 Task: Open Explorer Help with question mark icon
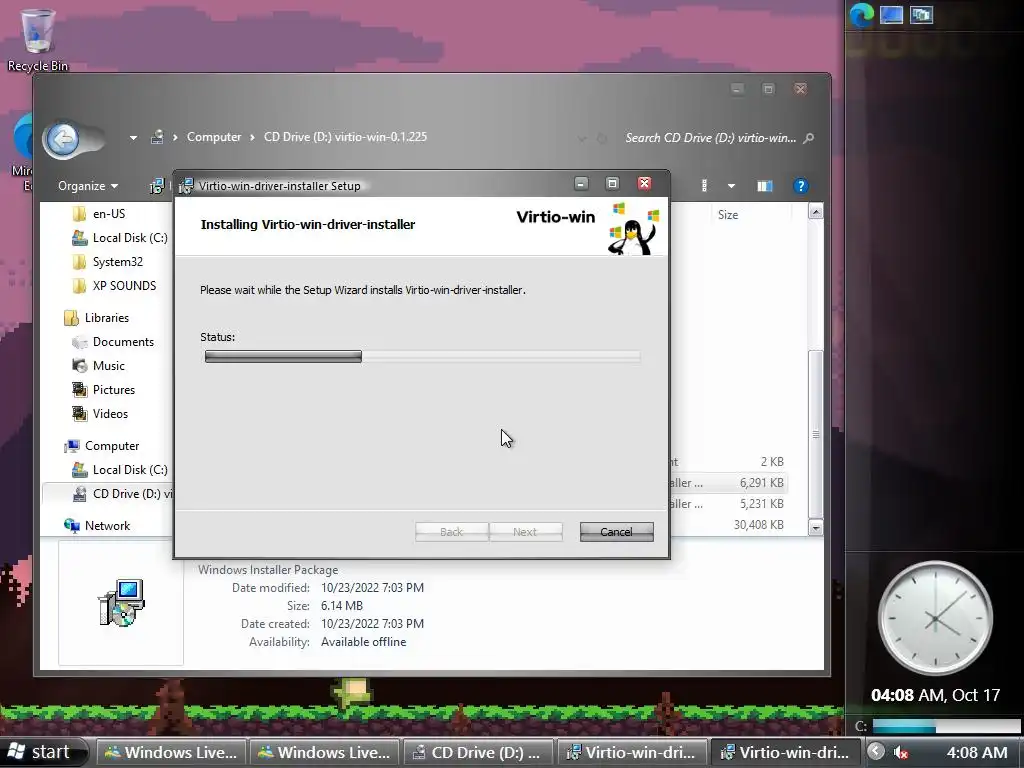click(x=800, y=186)
